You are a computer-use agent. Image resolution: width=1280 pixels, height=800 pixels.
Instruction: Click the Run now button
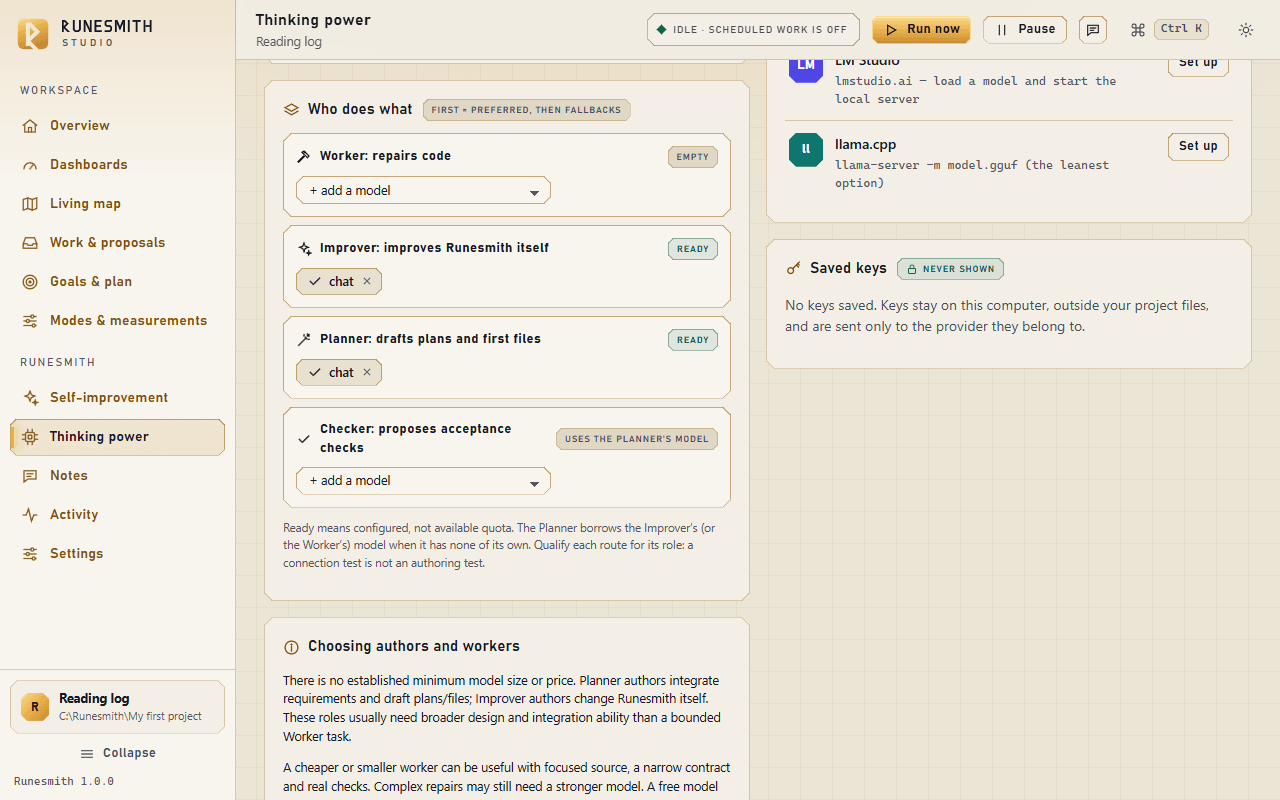tap(921, 30)
